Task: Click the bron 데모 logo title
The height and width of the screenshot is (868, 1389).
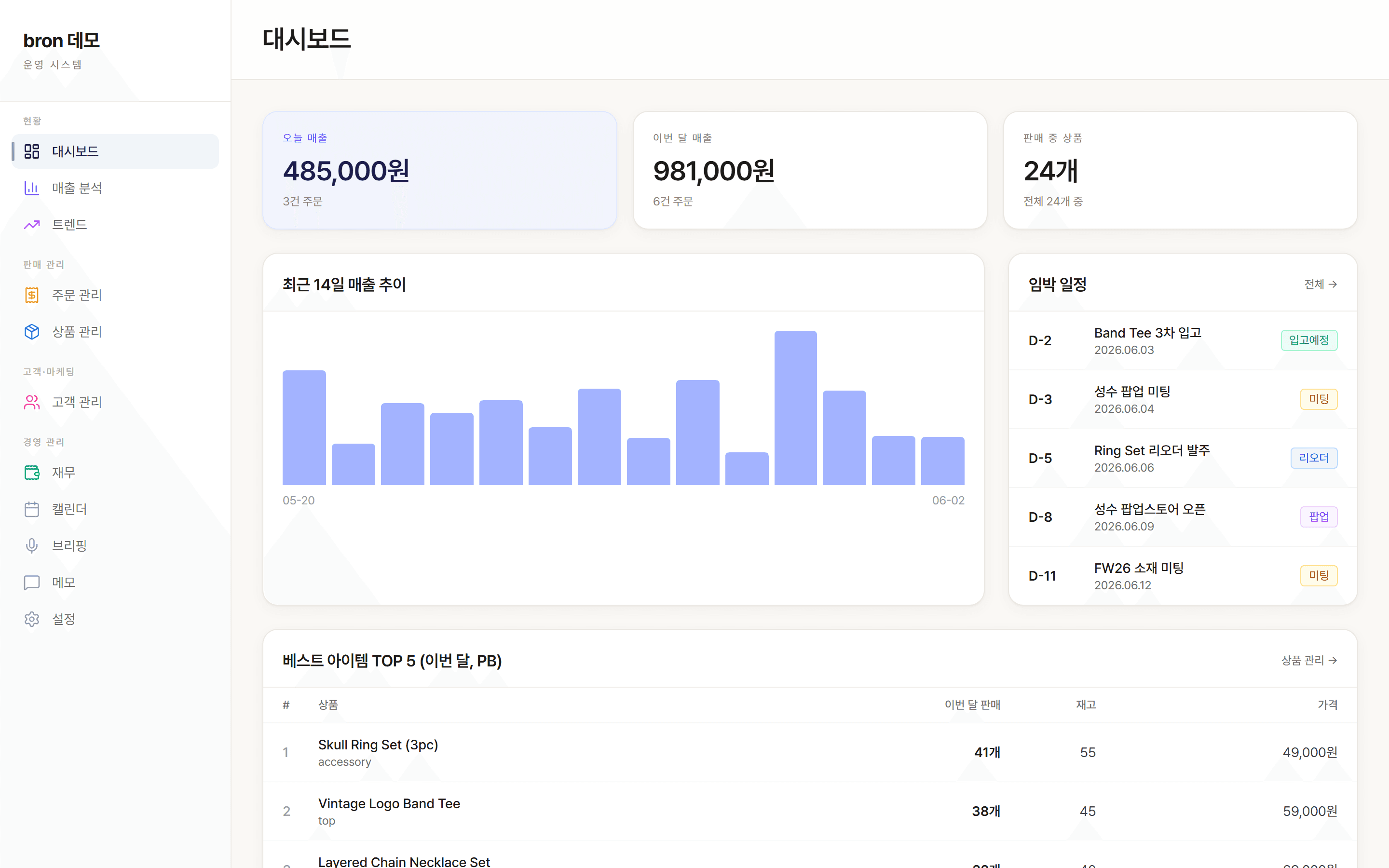Action: [x=61, y=41]
